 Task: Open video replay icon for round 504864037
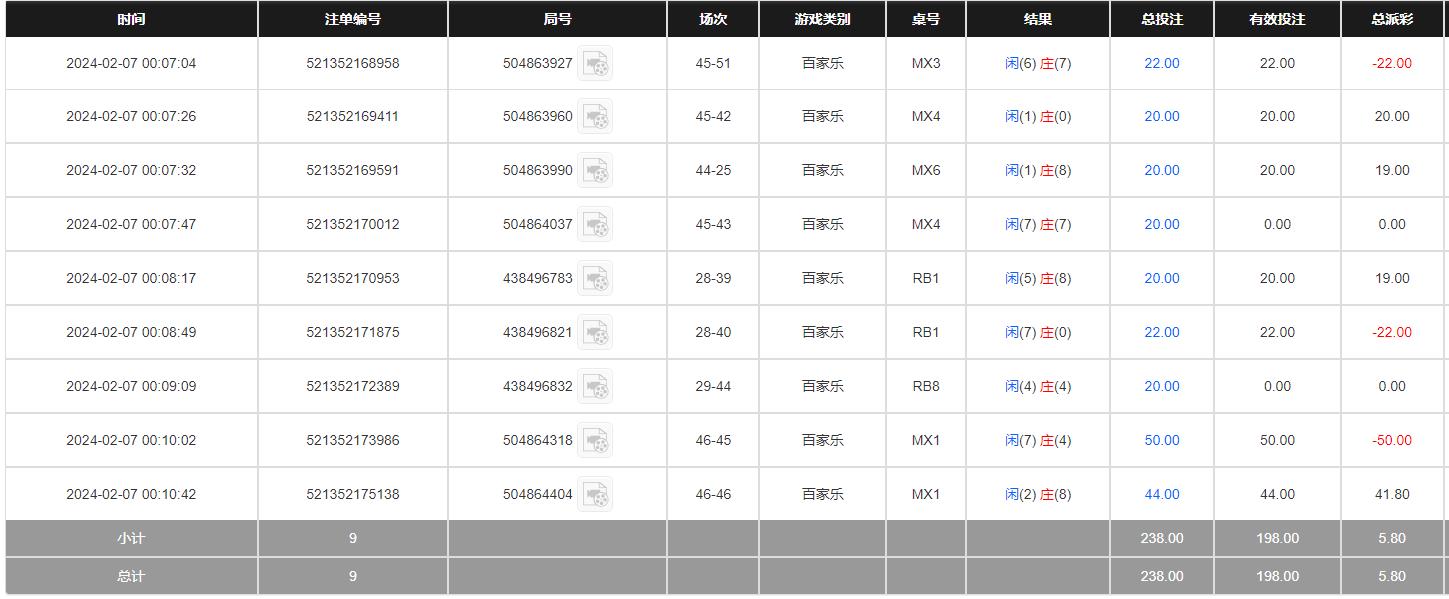tap(595, 225)
